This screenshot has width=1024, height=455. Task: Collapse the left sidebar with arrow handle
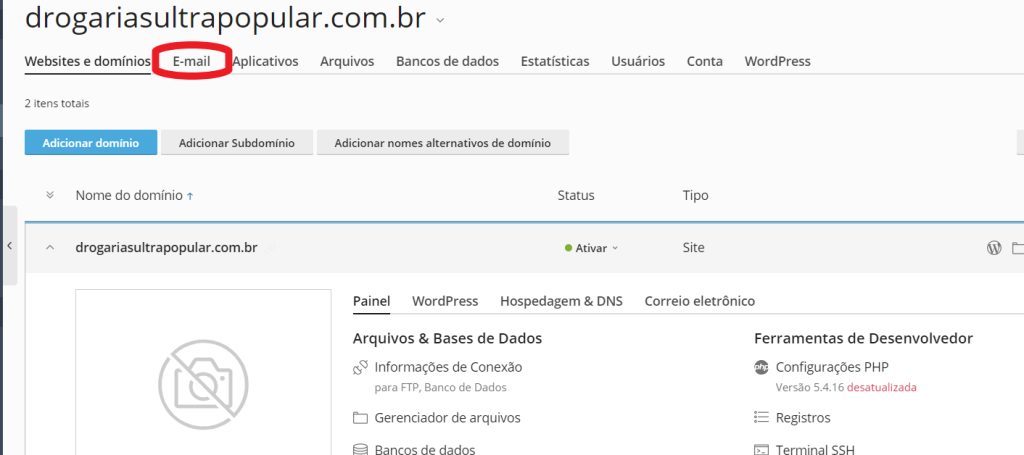pos(8,246)
